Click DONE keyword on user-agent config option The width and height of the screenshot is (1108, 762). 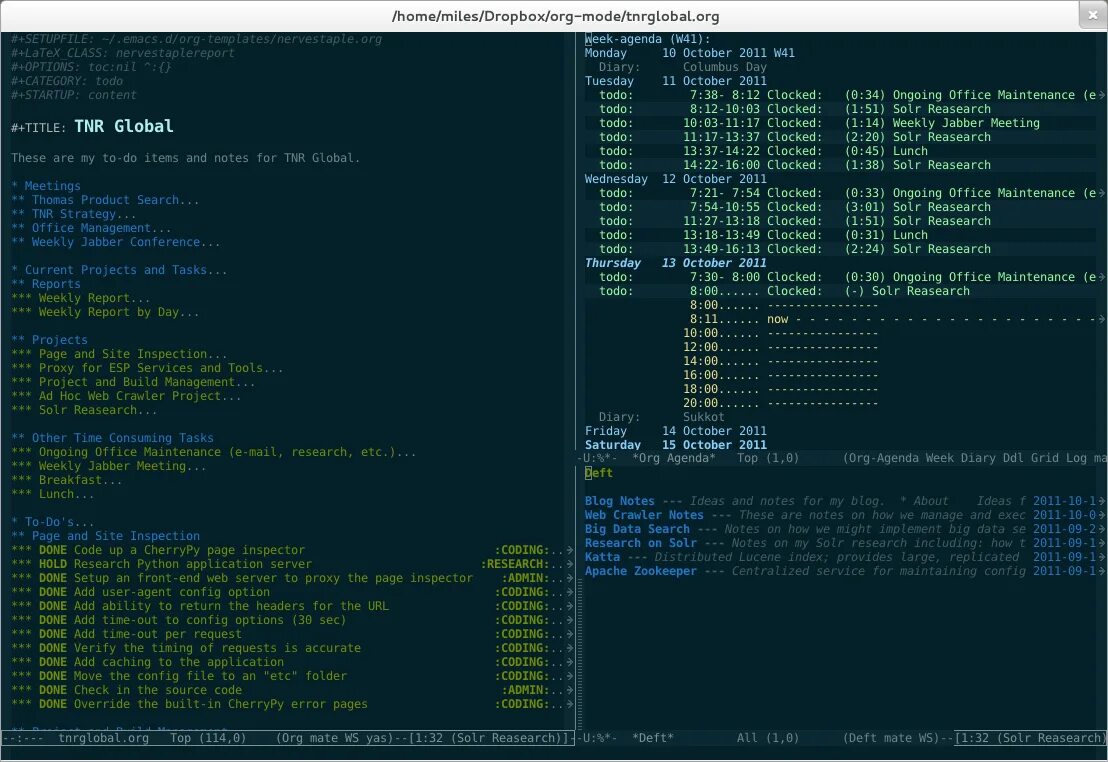tap(53, 592)
